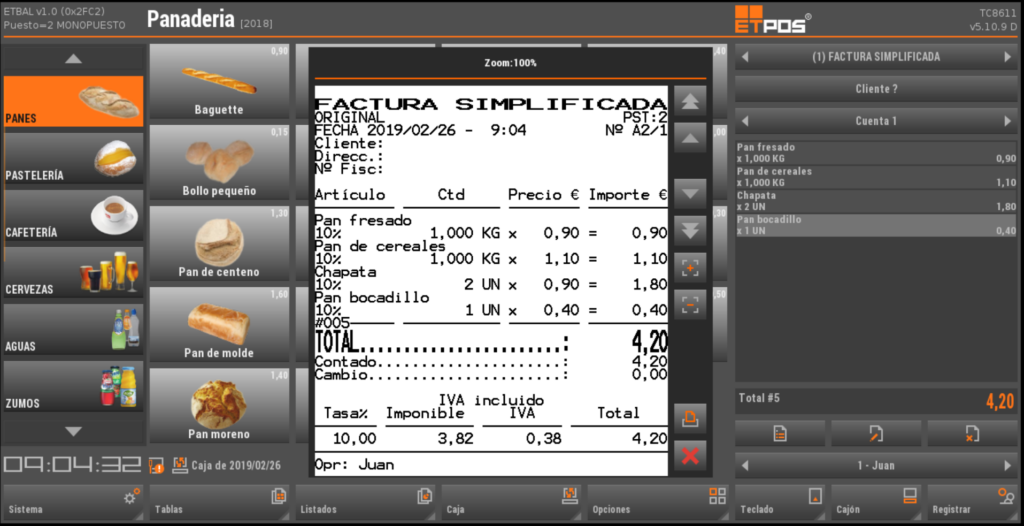This screenshot has width=1024, height=526.
Task: Open the cash drawer with Cajón
Action: click(876, 502)
